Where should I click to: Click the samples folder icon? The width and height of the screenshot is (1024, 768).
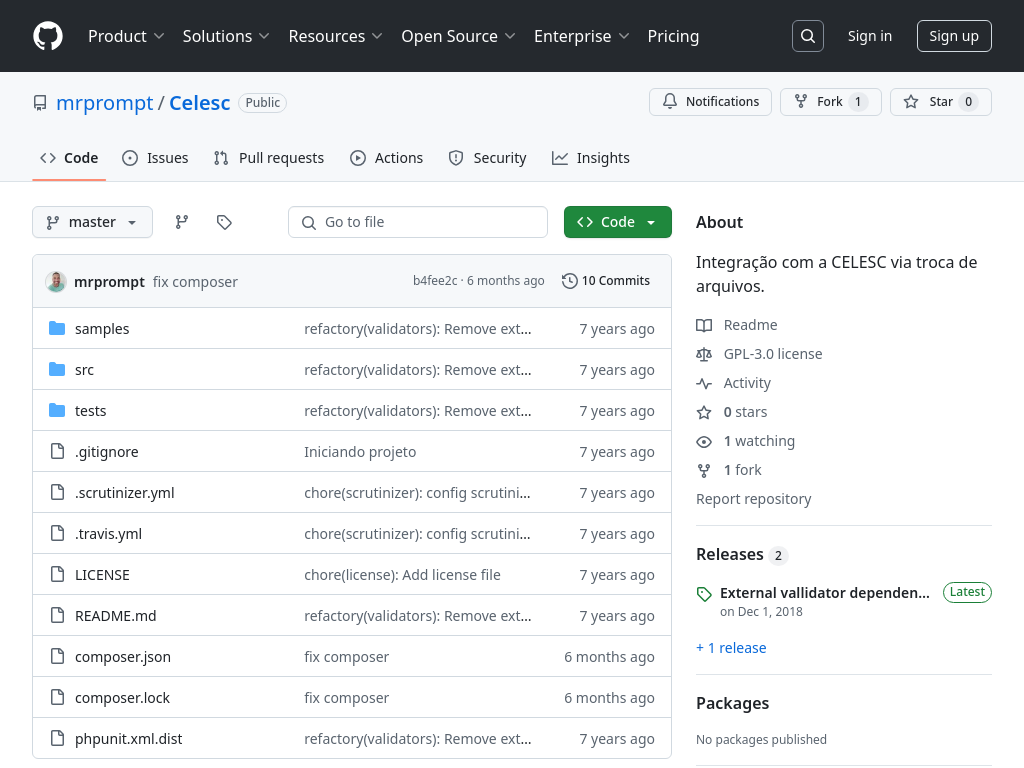pos(57,328)
